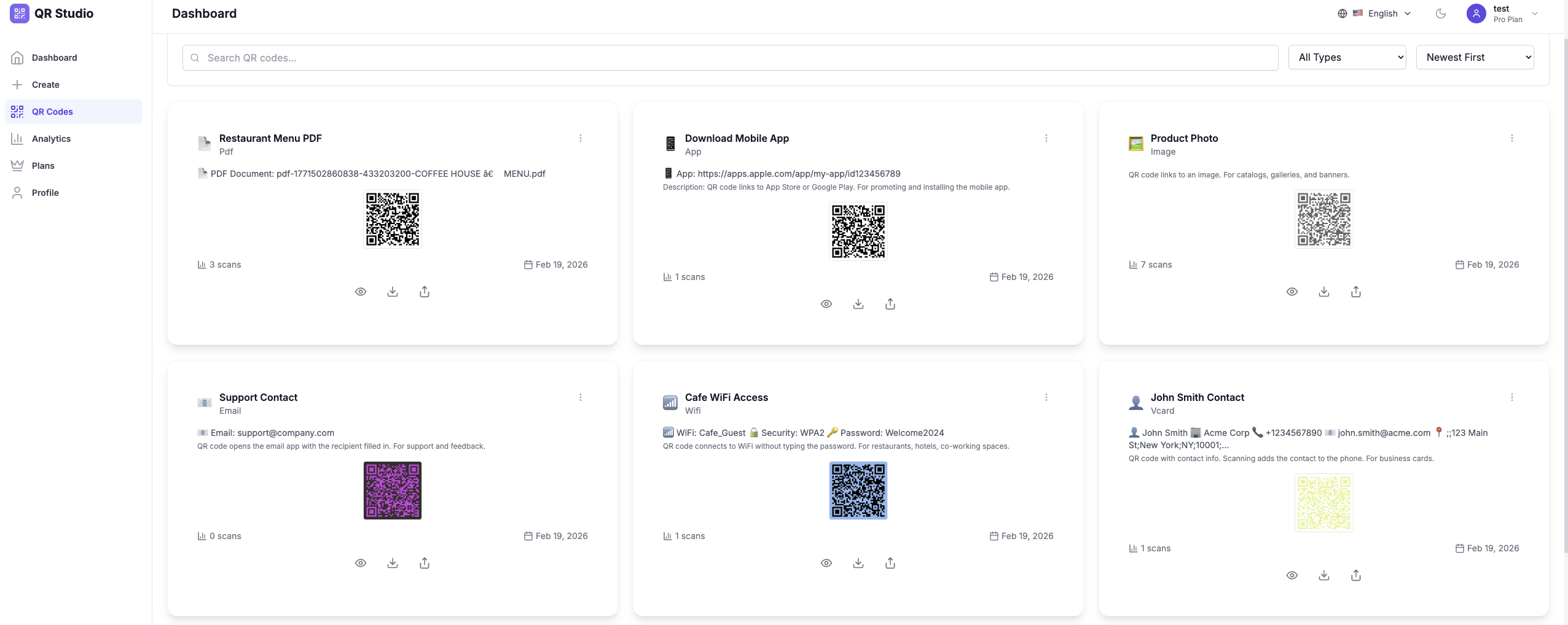Click the Download Mobile App QR thumbnail

click(x=858, y=231)
